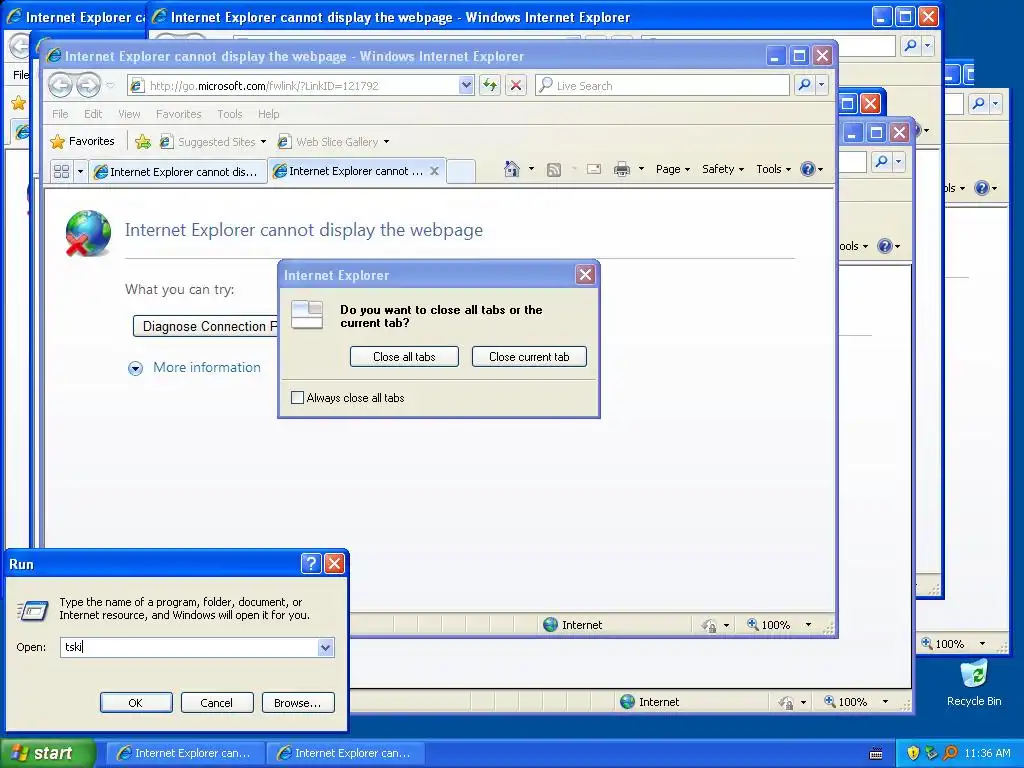The image size is (1024, 768).
Task: Open the Help menu in menu bar
Action: [268, 114]
